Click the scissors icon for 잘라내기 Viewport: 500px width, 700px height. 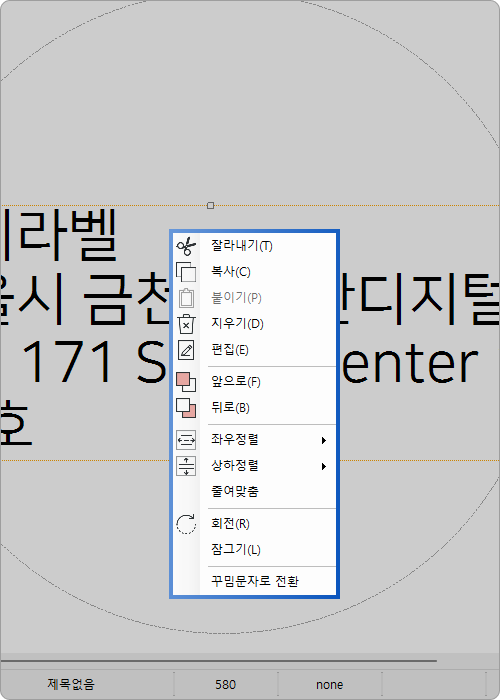coord(186,246)
